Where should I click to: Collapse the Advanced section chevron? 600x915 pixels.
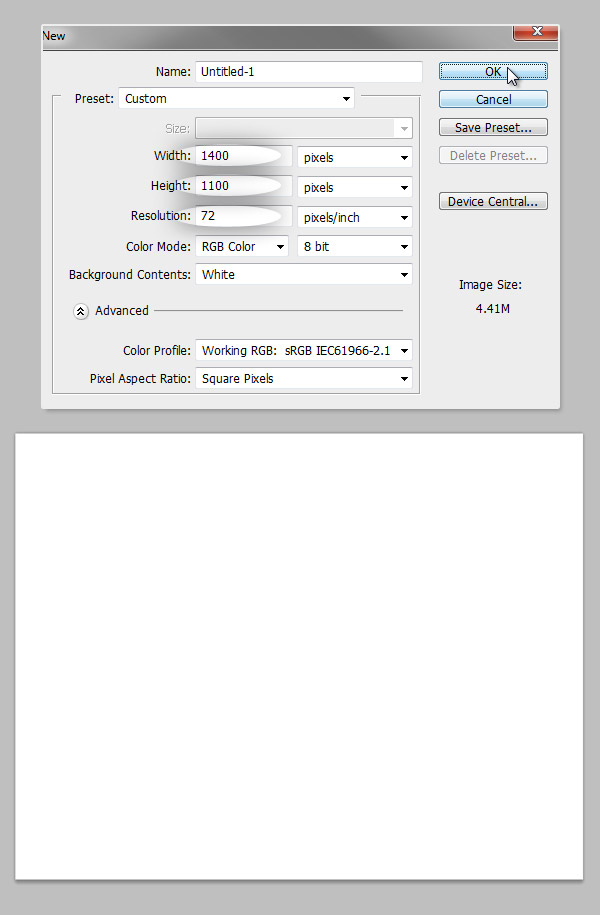pos(81,311)
